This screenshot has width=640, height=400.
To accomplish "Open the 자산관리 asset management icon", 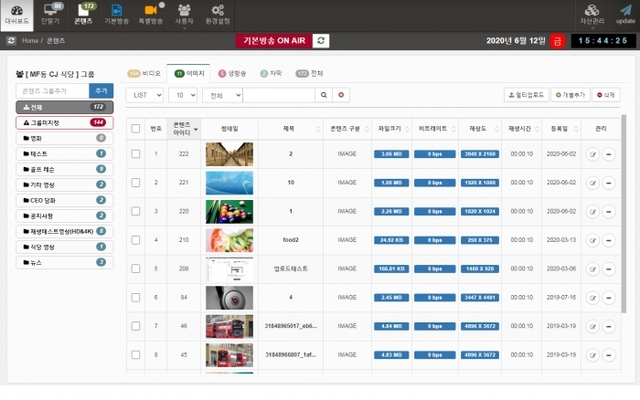I will tap(592, 15).
